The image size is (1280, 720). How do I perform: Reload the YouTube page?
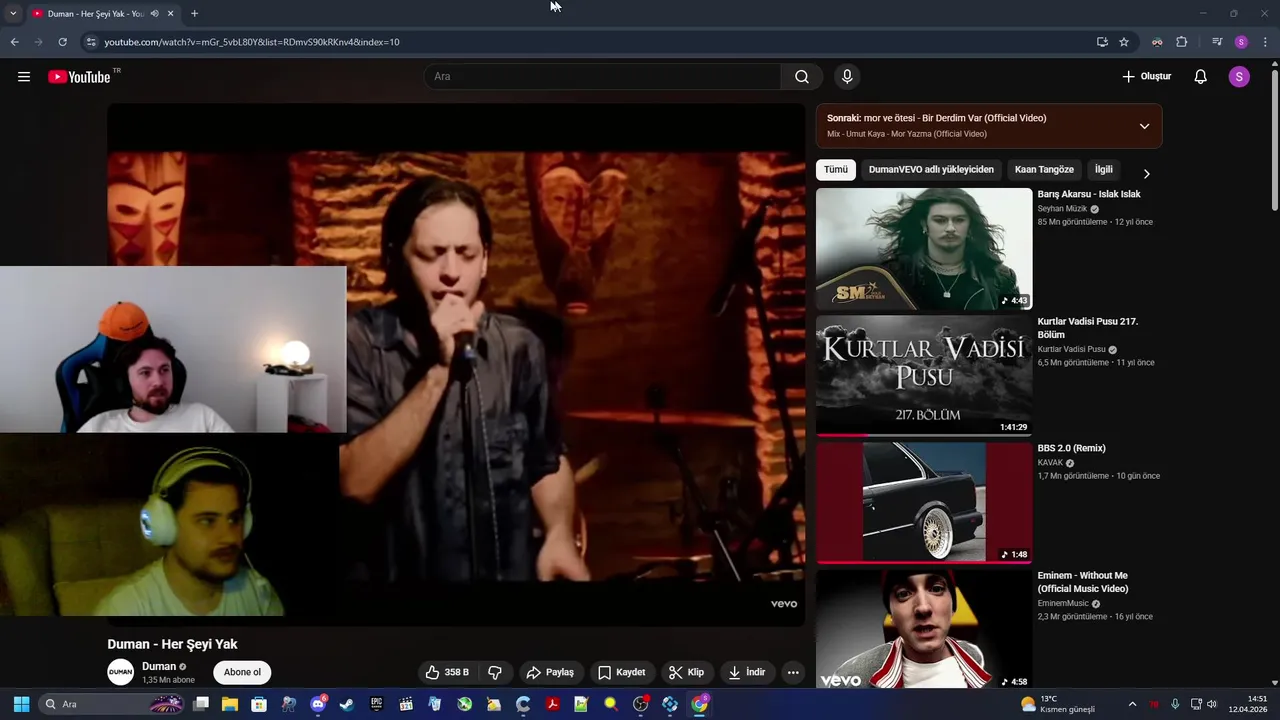62,42
